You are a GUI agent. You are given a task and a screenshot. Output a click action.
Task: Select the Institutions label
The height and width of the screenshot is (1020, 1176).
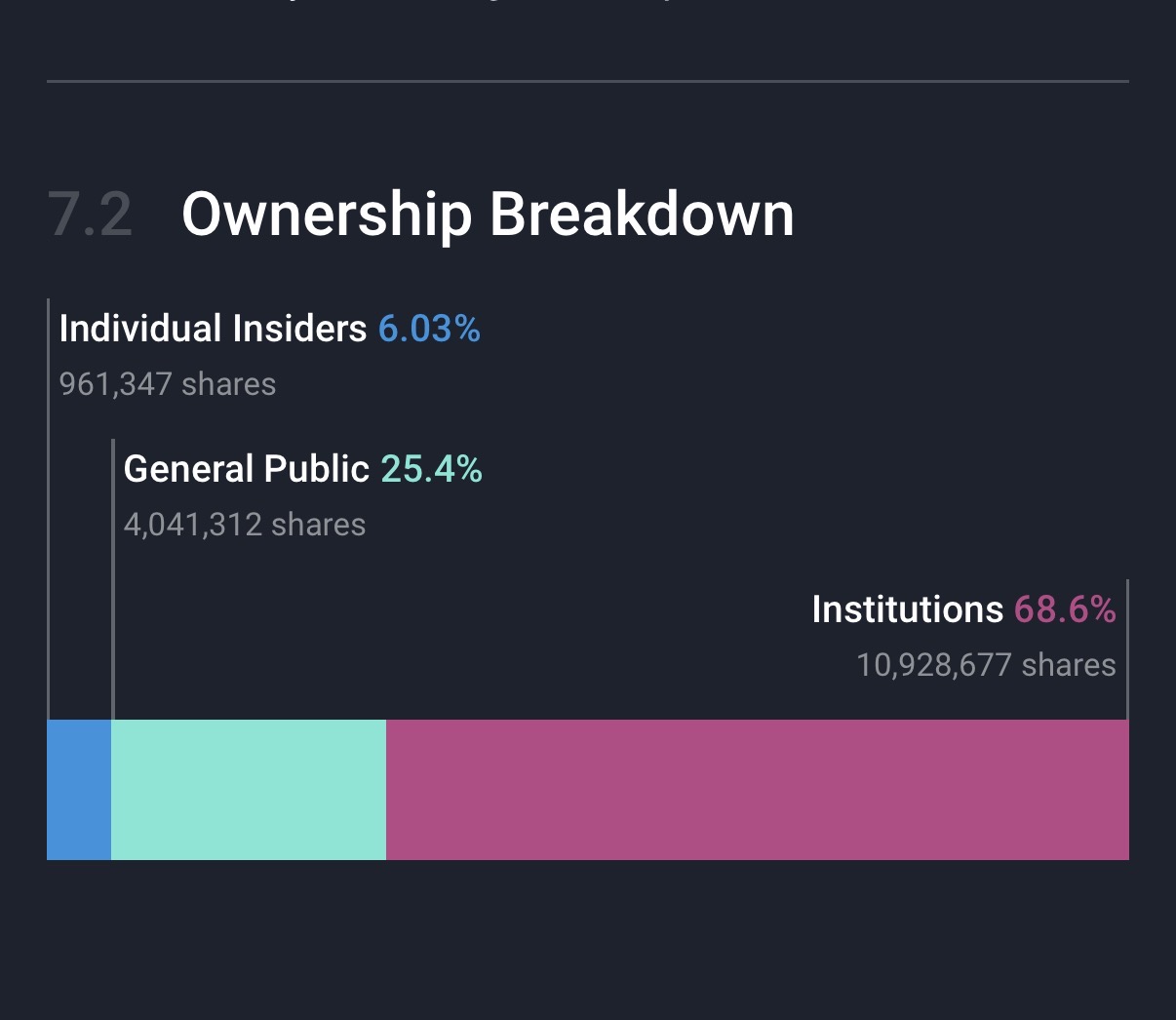coord(907,609)
